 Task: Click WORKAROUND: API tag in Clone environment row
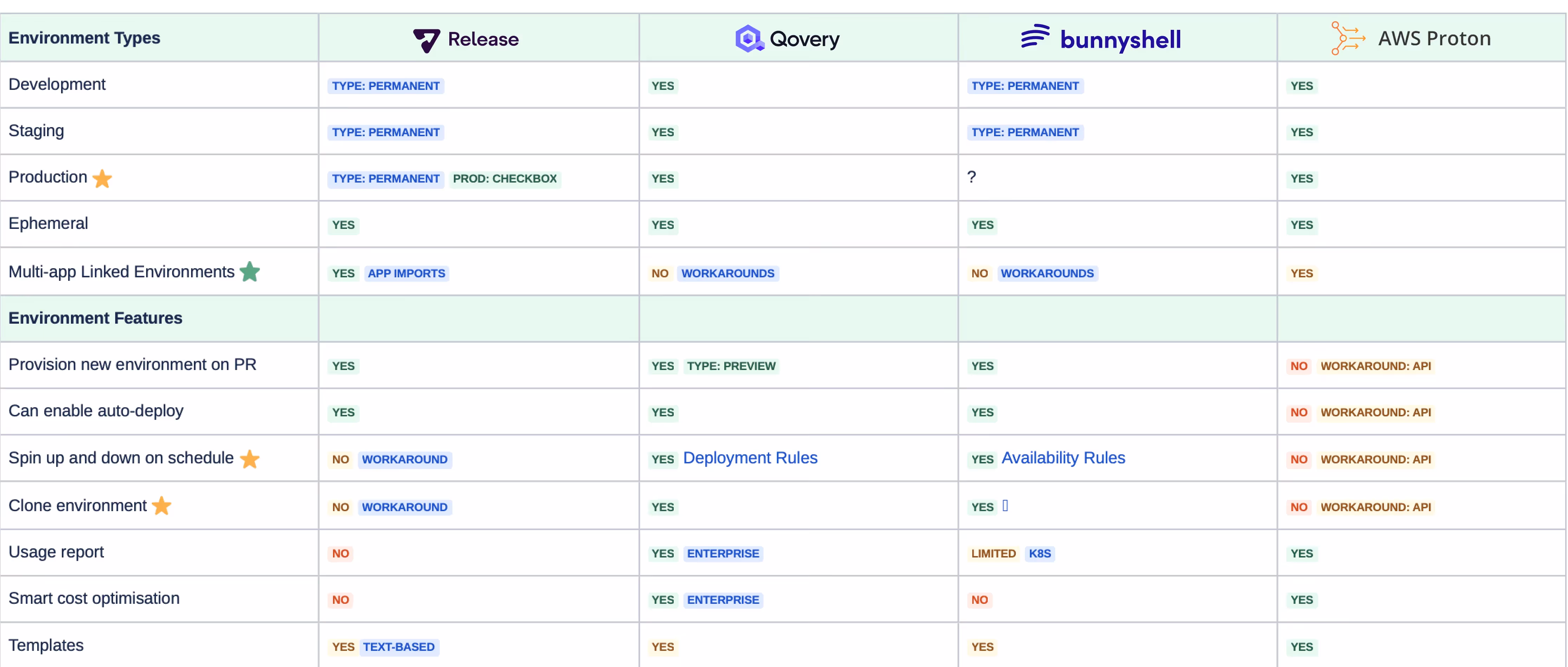point(1376,508)
